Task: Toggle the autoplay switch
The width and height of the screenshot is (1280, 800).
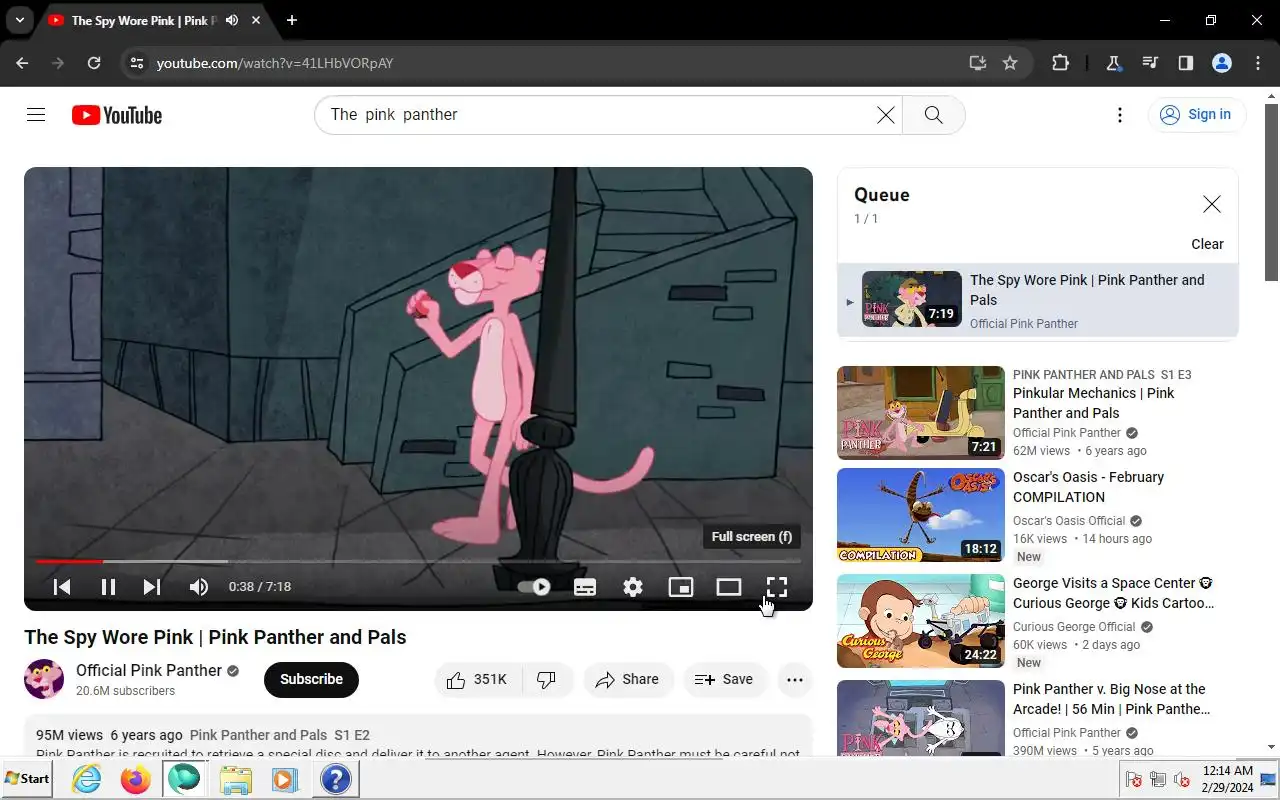Action: click(534, 587)
